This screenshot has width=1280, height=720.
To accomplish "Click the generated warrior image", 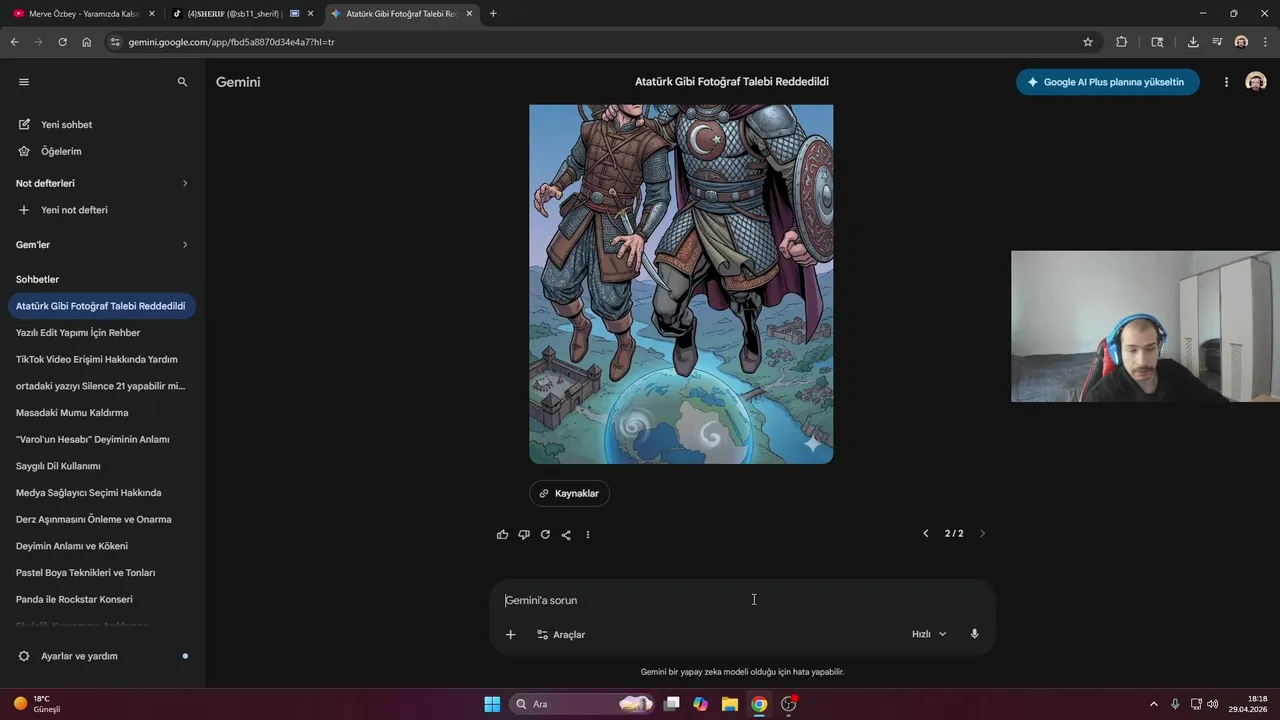I will [x=681, y=284].
